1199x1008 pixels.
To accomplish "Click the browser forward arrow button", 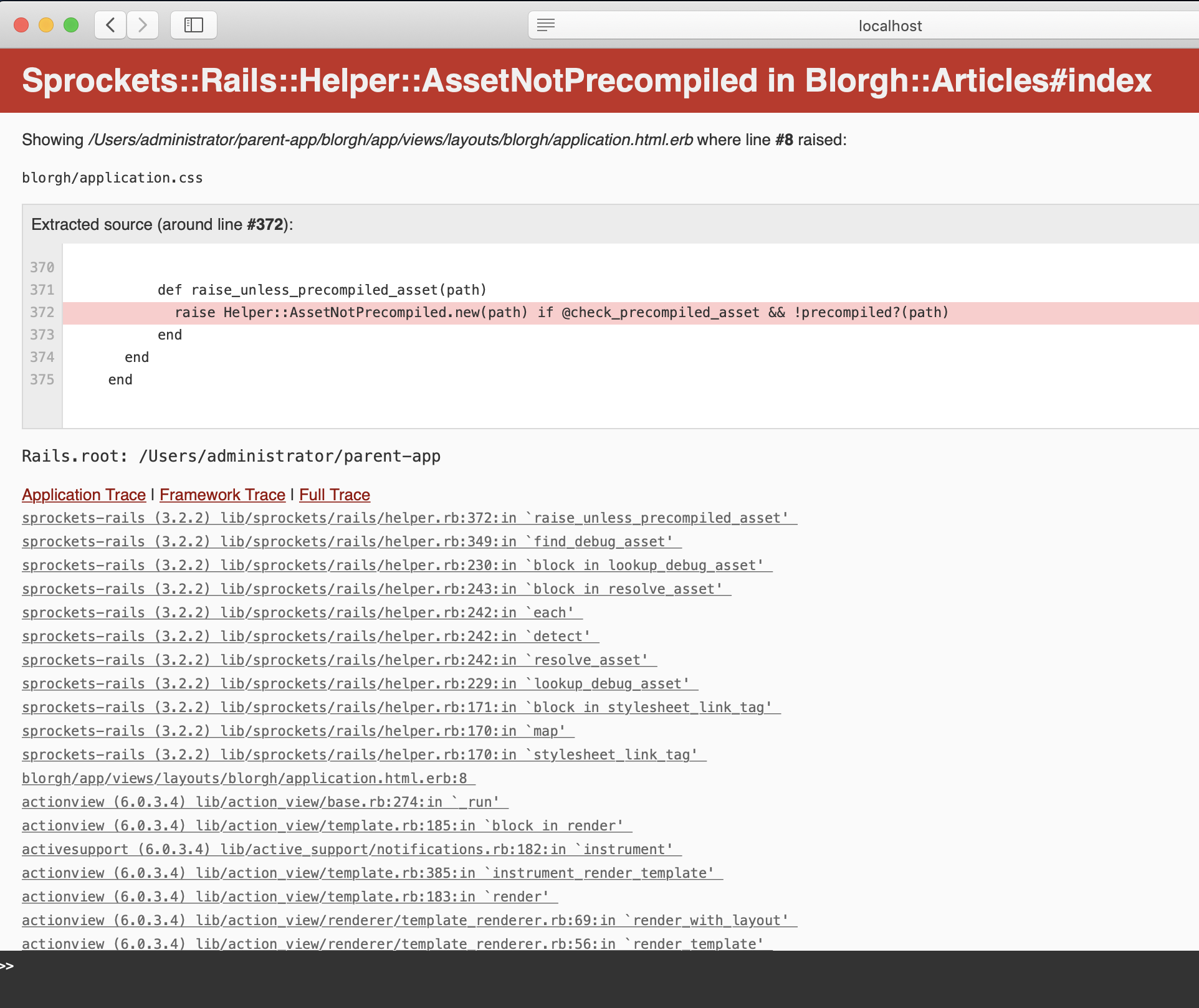I will [143, 25].
